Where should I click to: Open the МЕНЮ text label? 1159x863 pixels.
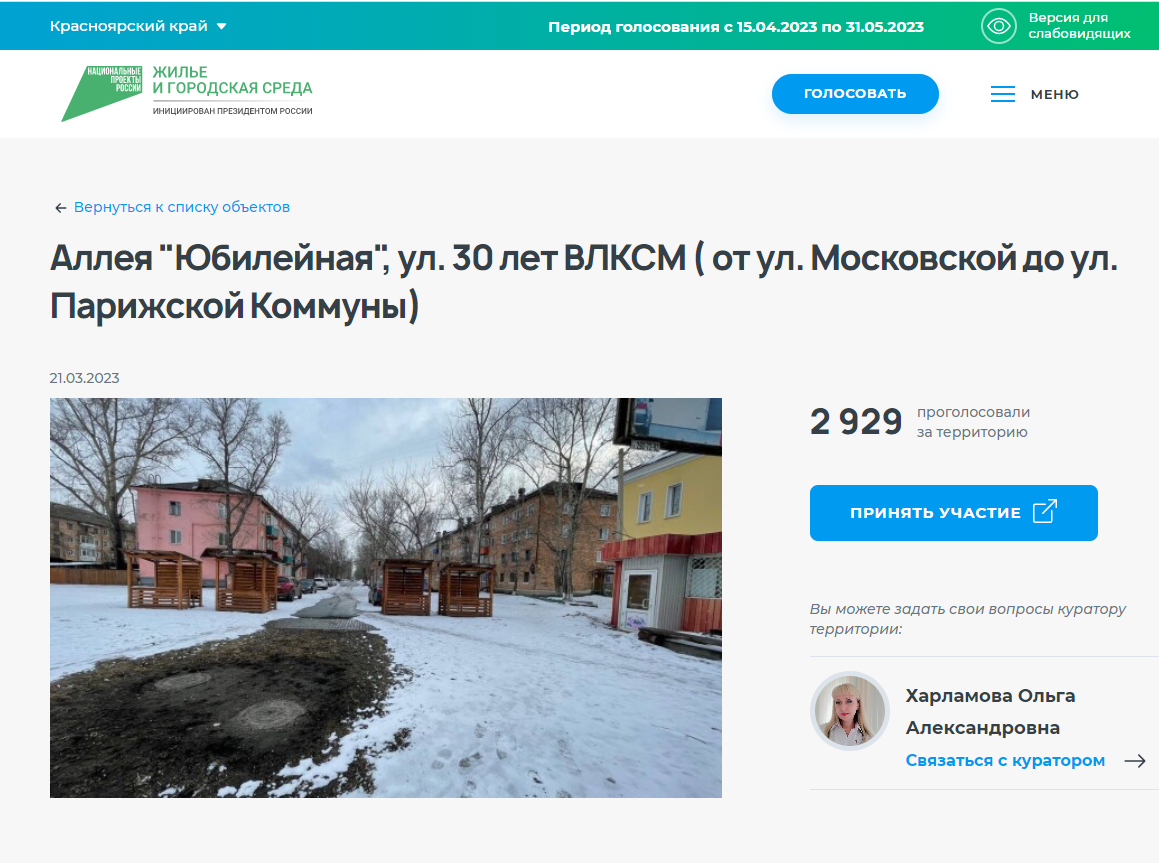tap(1055, 95)
